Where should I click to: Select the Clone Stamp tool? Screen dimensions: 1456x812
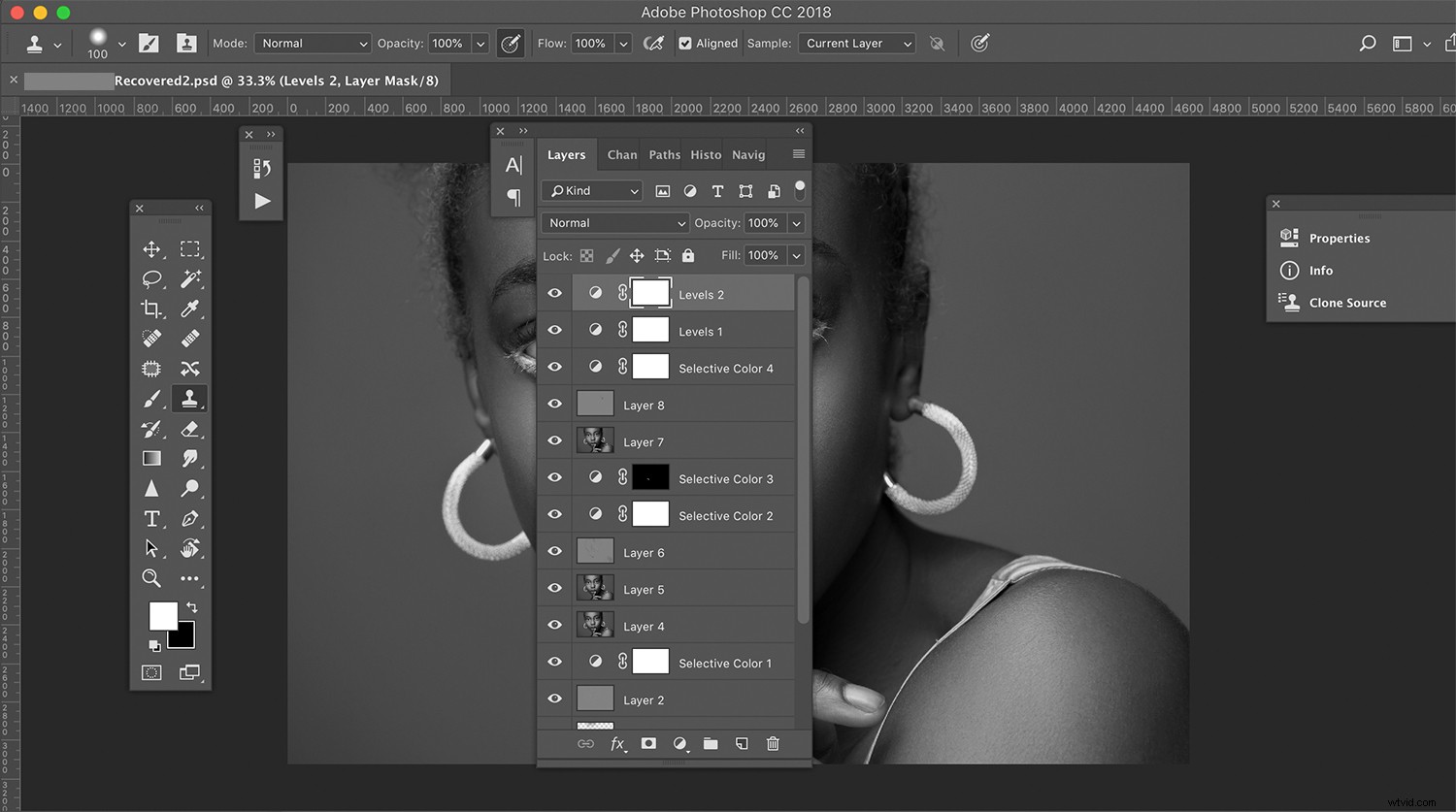[x=189, y=399]
